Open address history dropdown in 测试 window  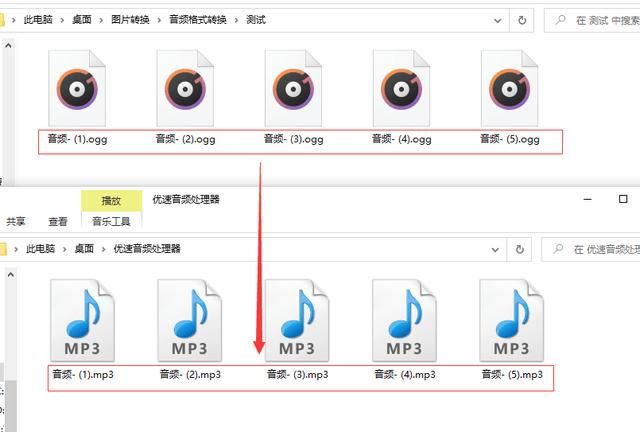498,20
